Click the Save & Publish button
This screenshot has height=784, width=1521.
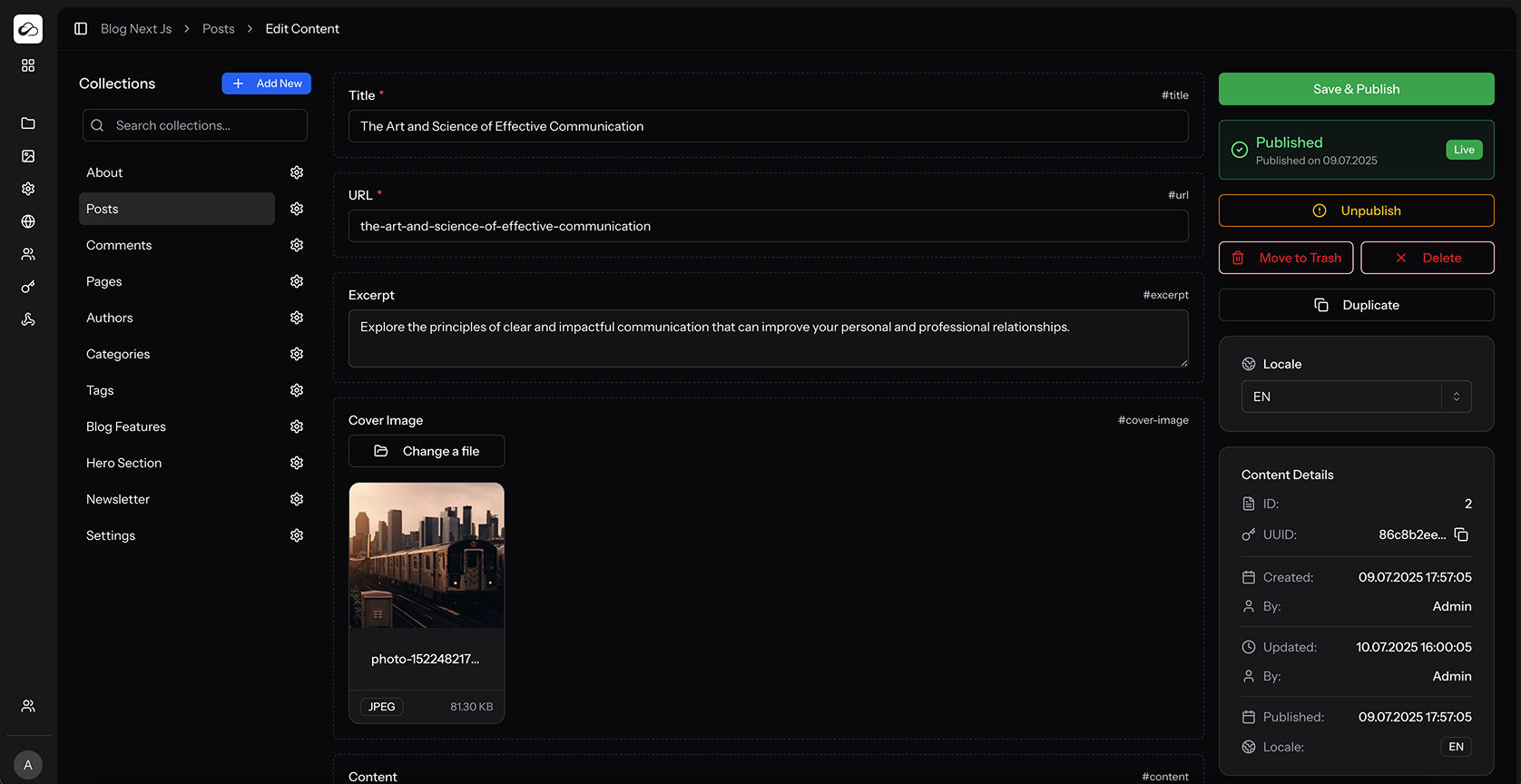(1356, 89)
